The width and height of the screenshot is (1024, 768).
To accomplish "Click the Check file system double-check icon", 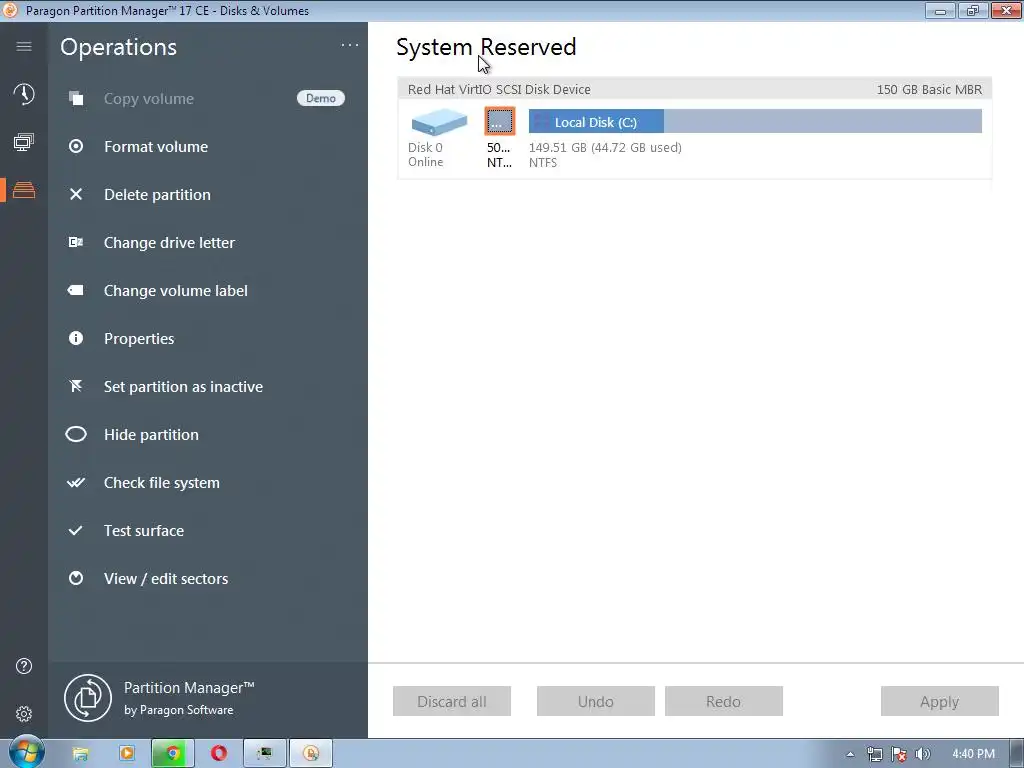I will point(76,483).
